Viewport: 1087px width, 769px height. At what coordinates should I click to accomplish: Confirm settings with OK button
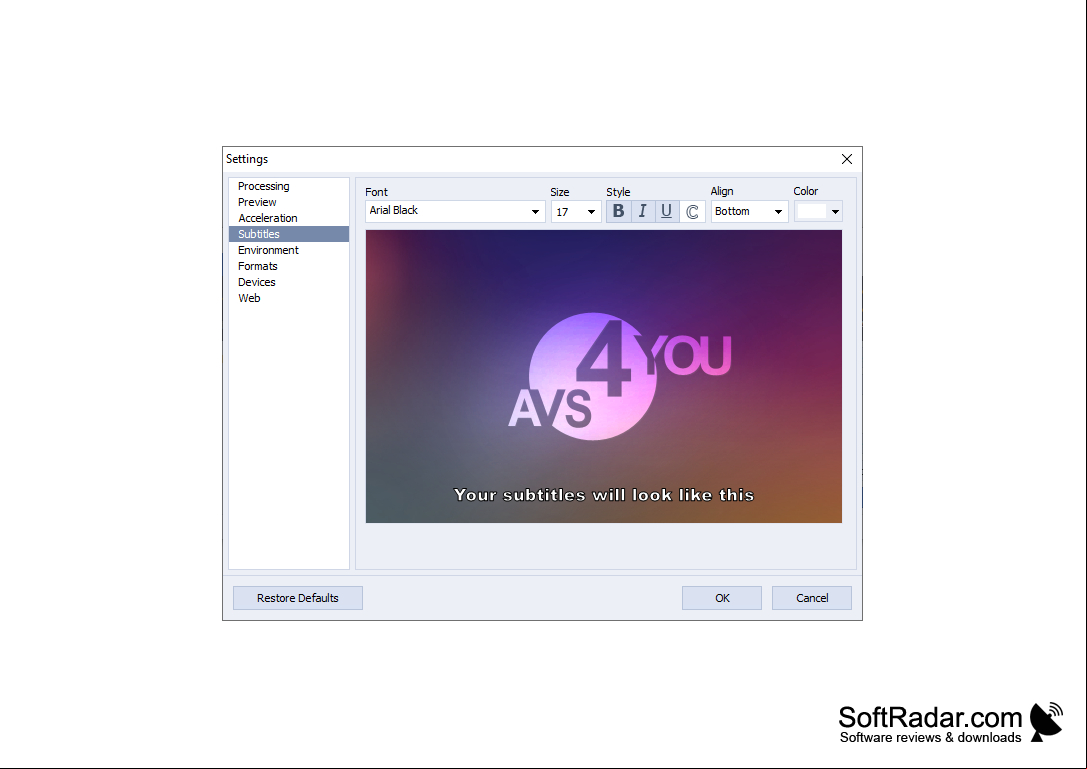pyautogui.click(x=722, y=598)
